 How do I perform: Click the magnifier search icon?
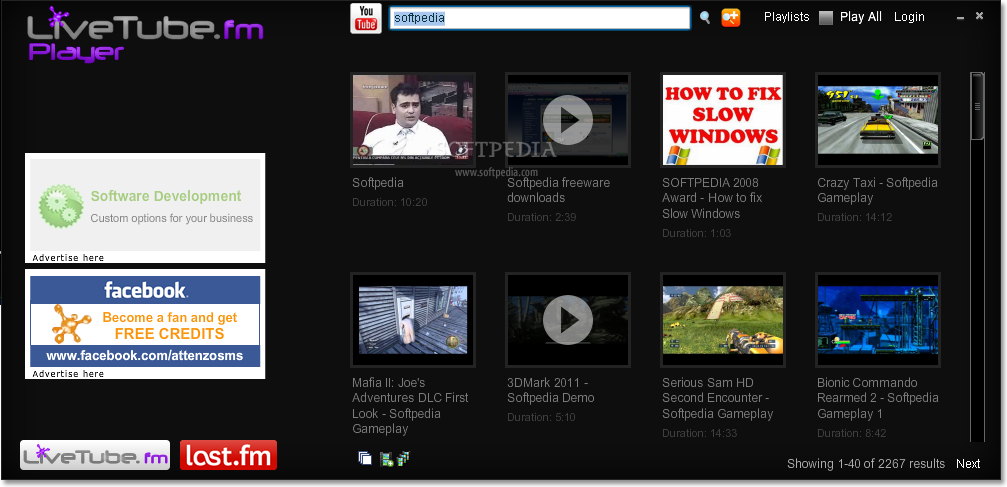coord(705,18)
